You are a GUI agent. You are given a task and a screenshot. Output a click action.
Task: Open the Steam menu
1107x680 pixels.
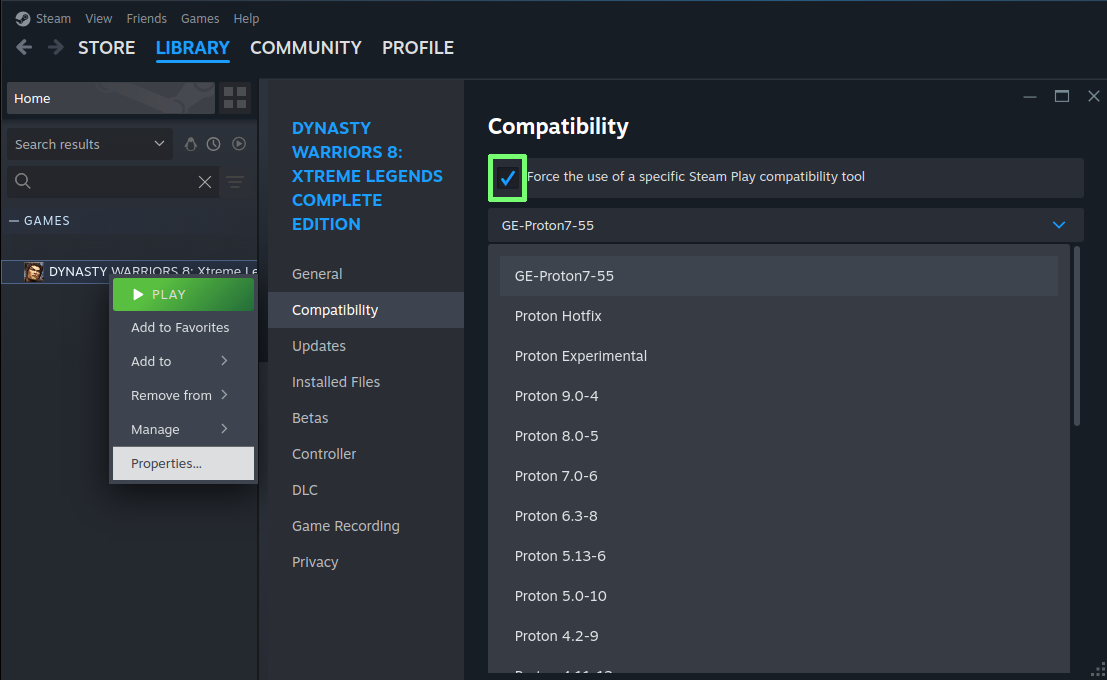click(x=54, y=18)
